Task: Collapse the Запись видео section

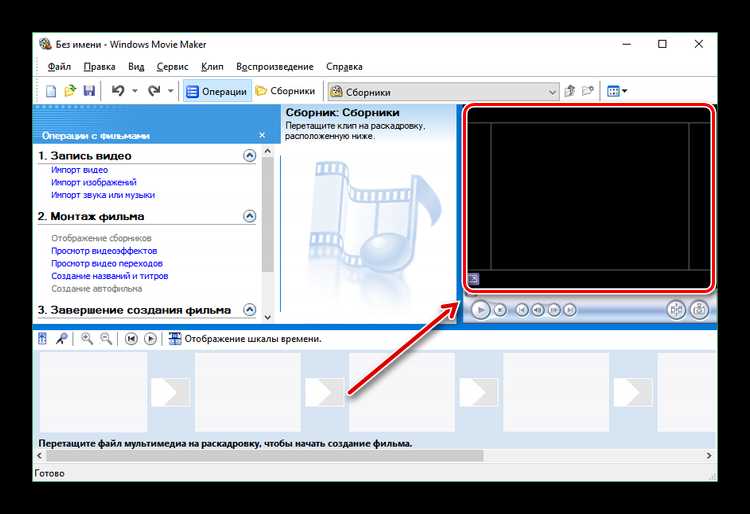Action: click(249, 155)
